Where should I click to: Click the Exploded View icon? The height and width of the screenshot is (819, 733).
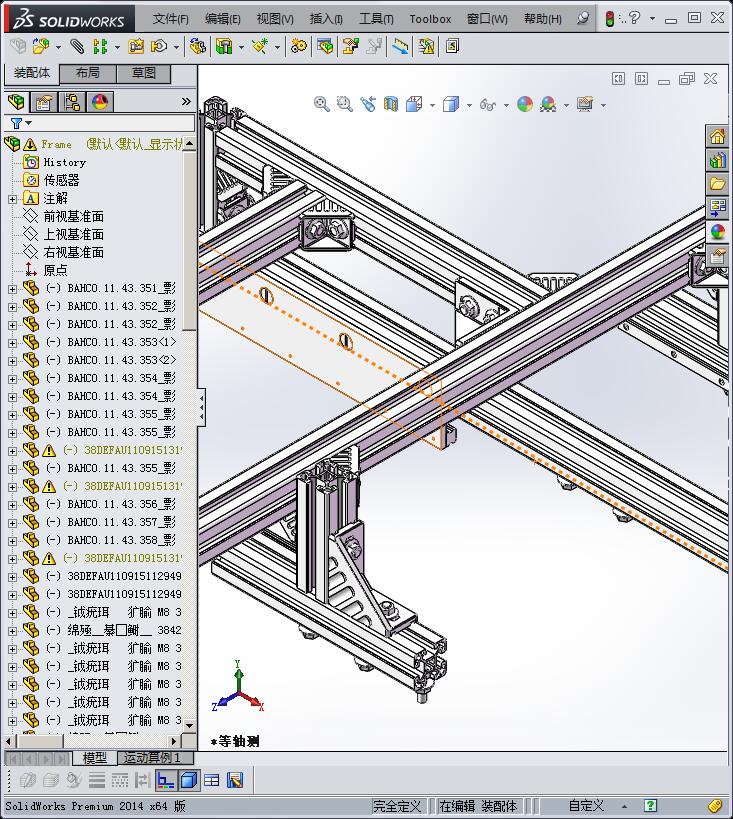point(351,46)
